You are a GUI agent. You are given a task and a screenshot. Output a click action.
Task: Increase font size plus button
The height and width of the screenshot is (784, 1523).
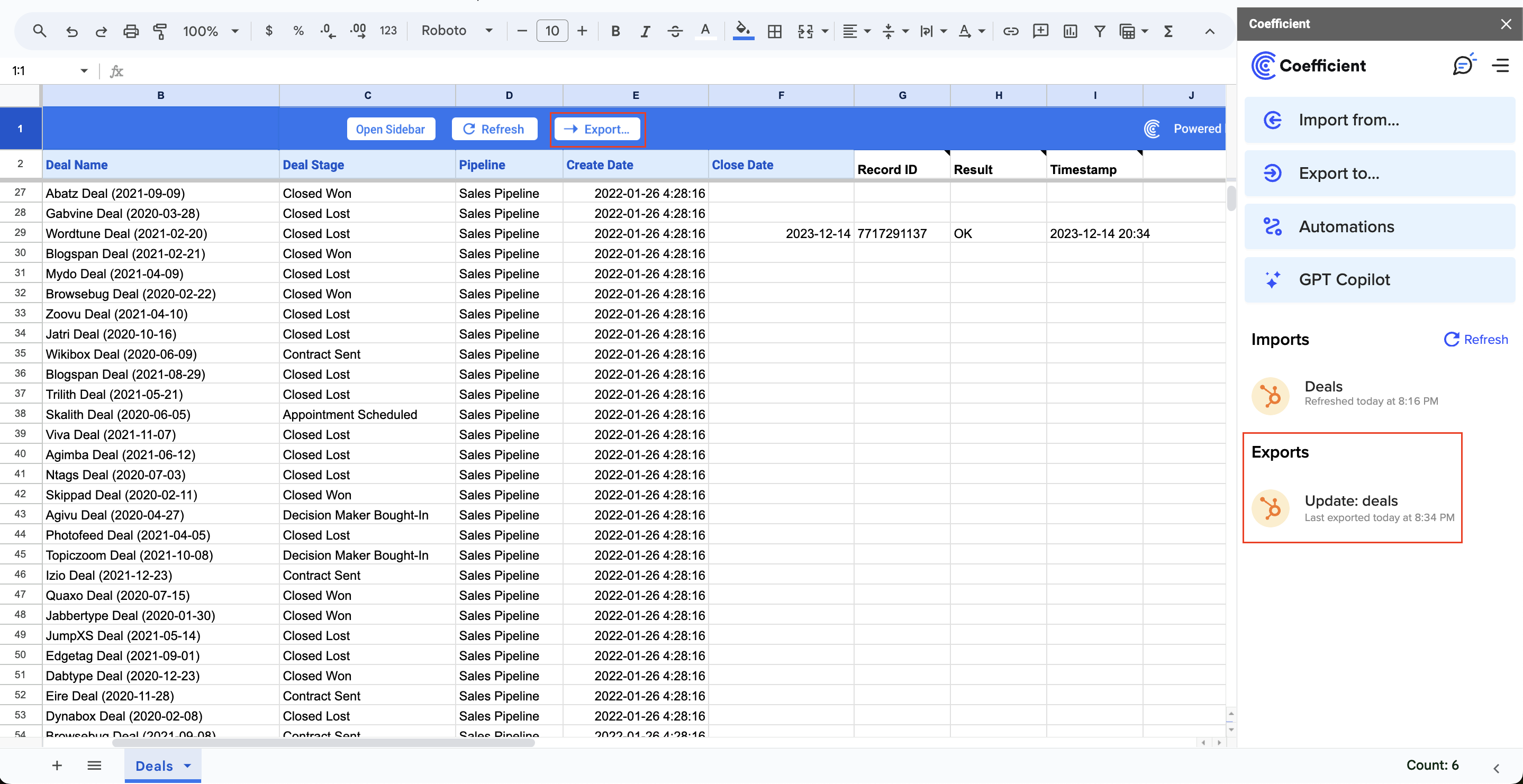pos(582,31)
